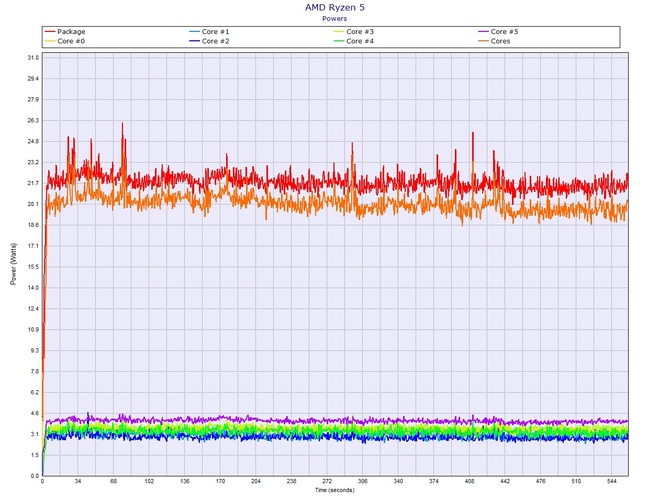Viewport: 670px width, 502px height.
Task: Click the chart title AMD Ryzen 5
Action: tap(335, 7)
